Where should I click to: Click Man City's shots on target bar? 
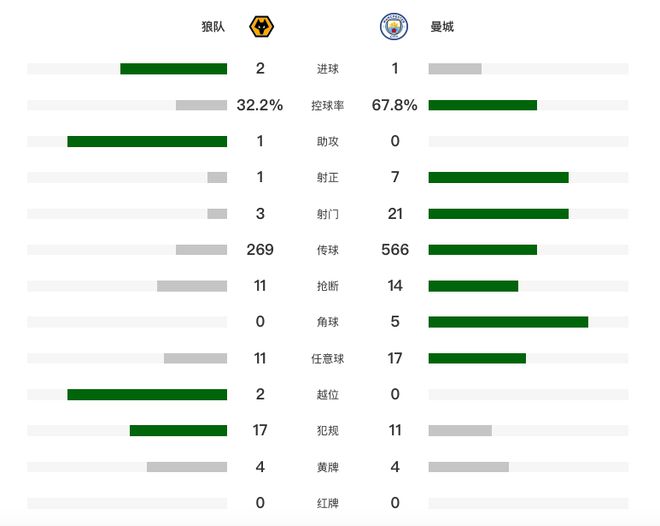coord(498,177)
